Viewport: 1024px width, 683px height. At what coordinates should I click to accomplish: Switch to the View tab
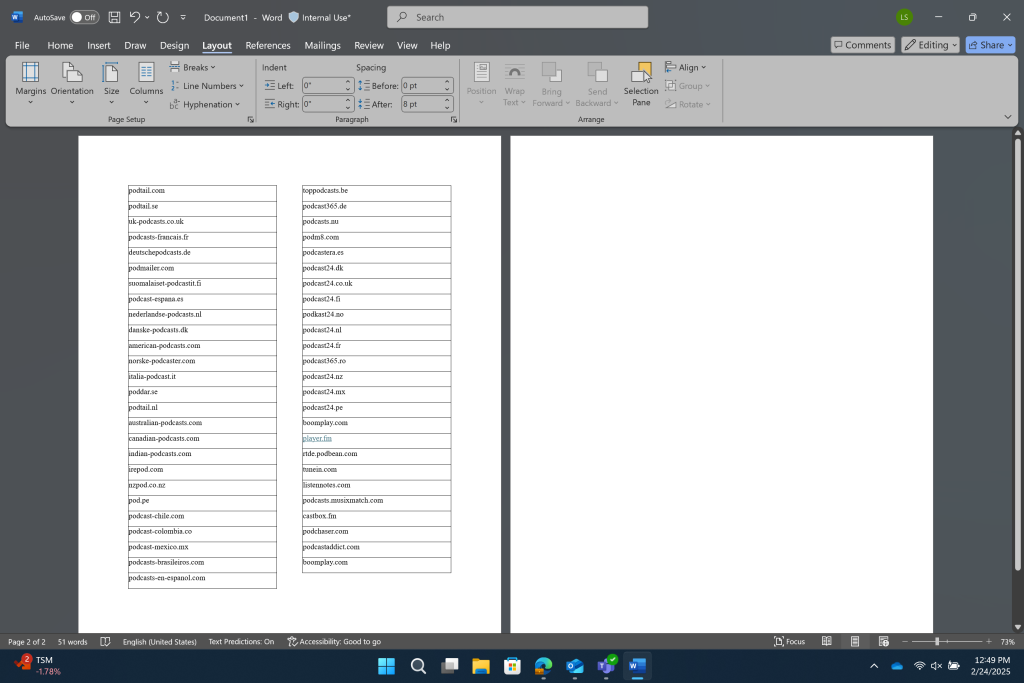[407, 45]
